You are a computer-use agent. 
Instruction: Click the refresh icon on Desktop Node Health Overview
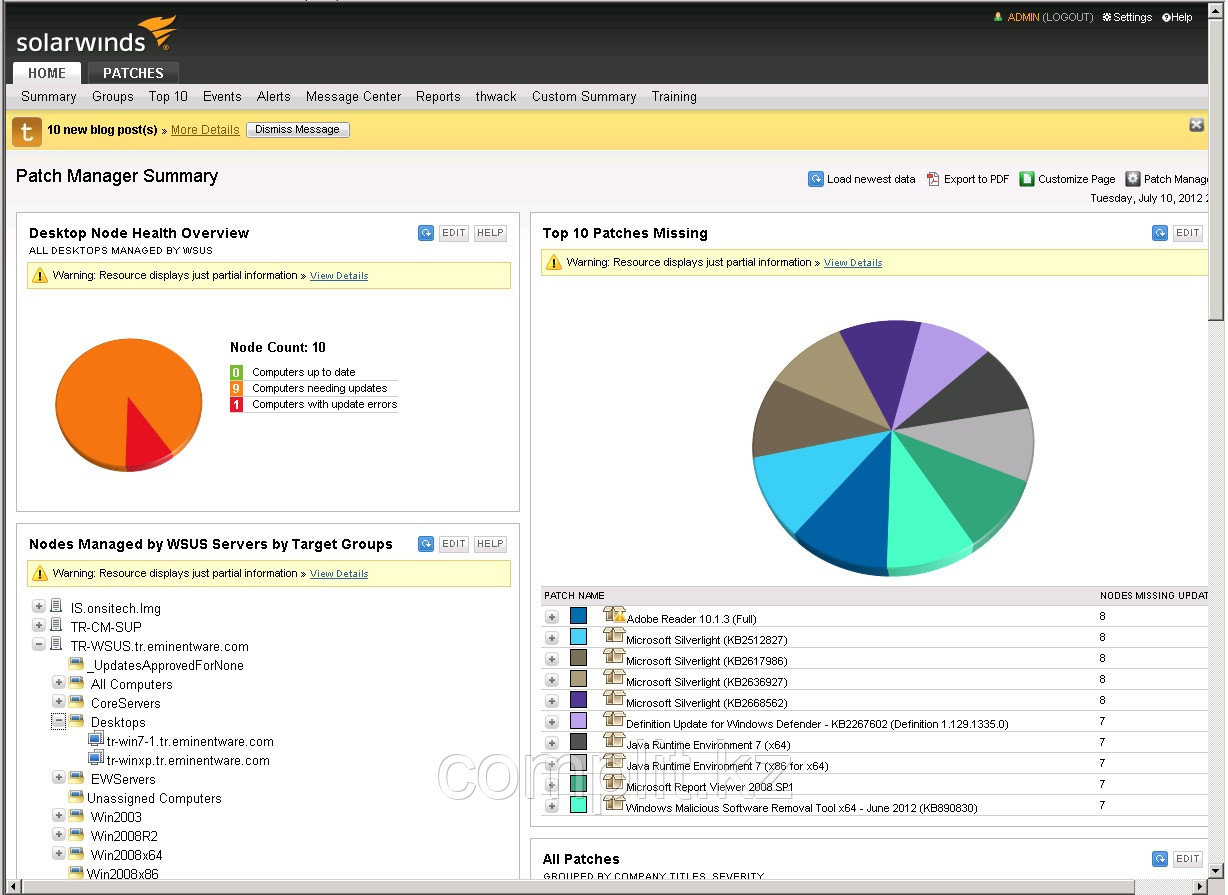pos(426,232)
